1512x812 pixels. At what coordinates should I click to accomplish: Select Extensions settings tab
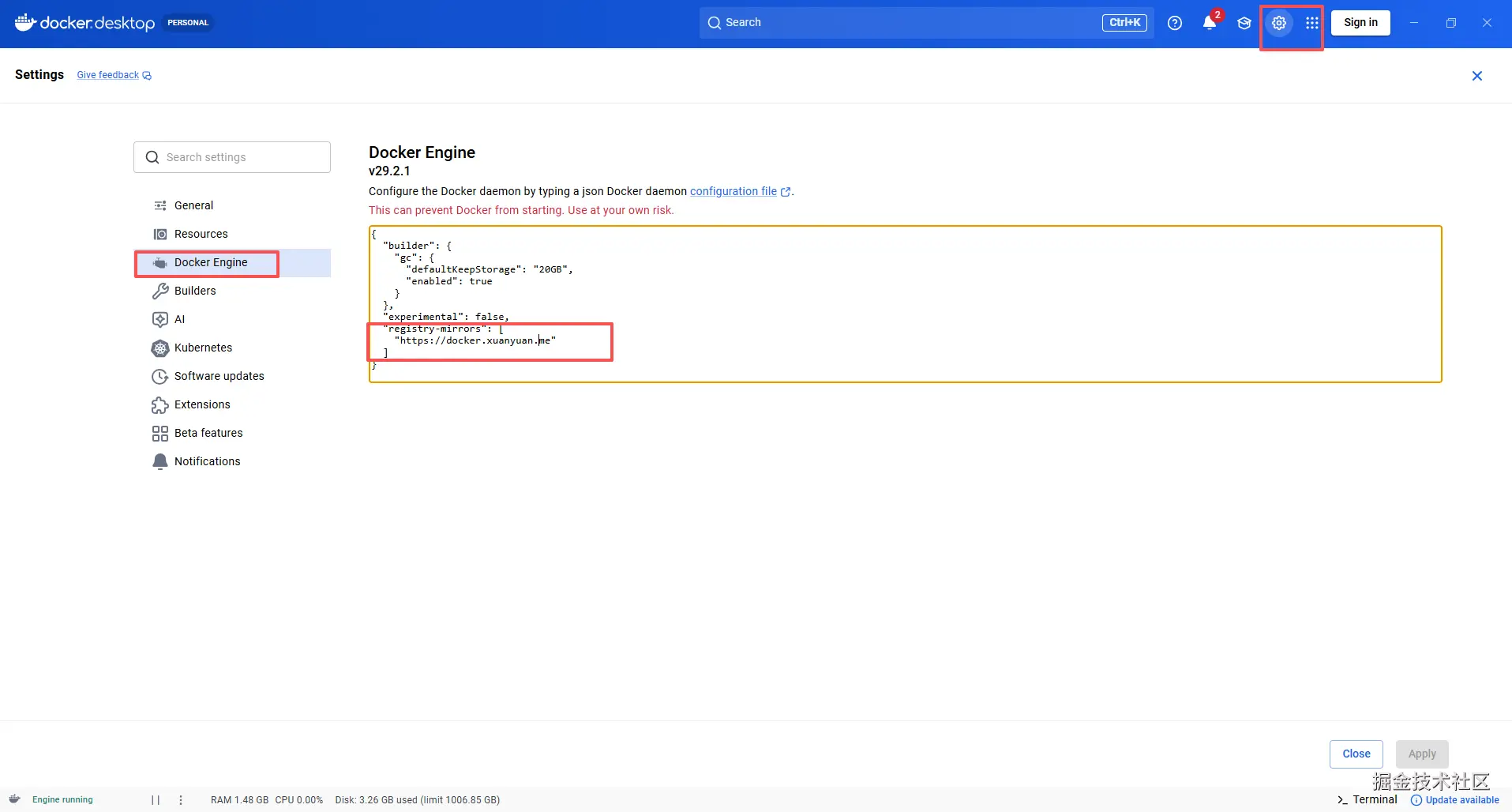[x=232, y=404]
